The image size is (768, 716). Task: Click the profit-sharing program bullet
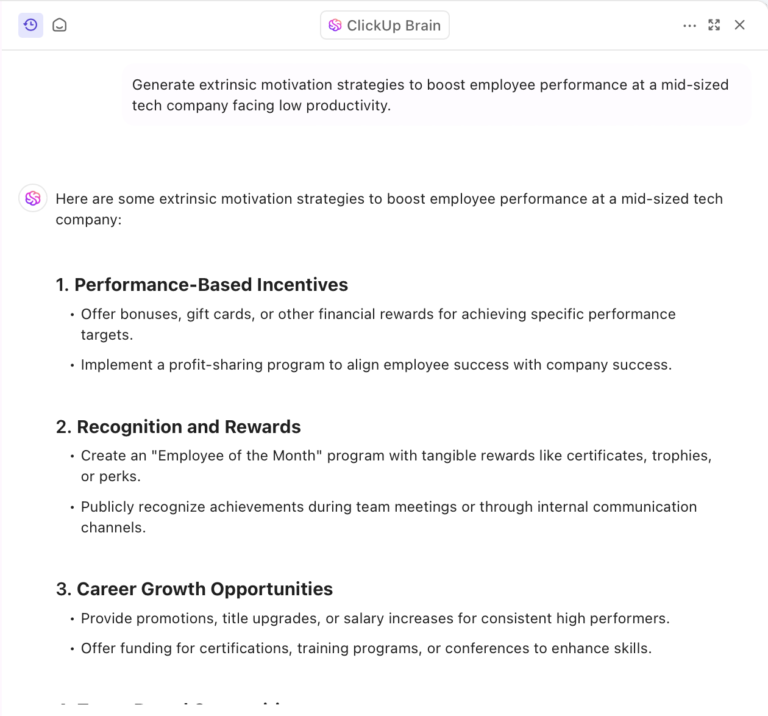[x=376, y=365]
